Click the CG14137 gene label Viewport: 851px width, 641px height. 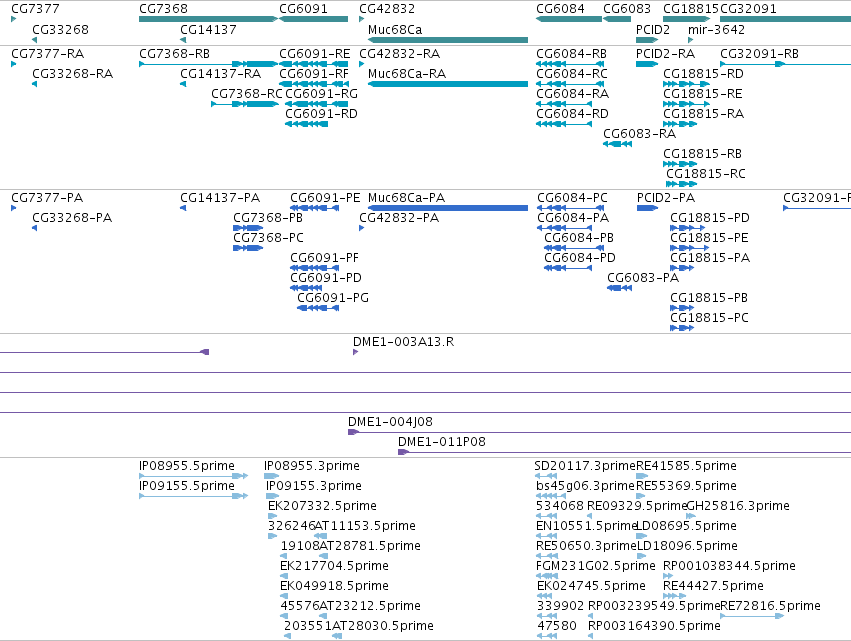click(208, 29)
